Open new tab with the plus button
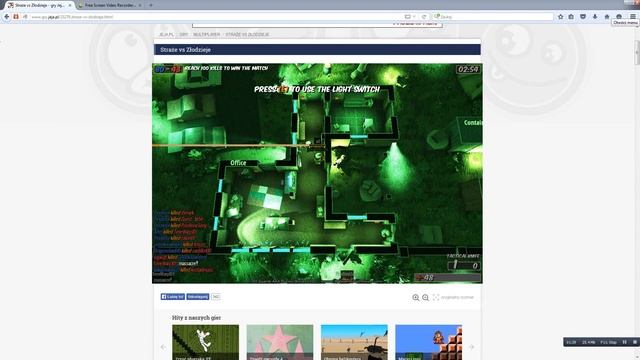 pos(151,5)
